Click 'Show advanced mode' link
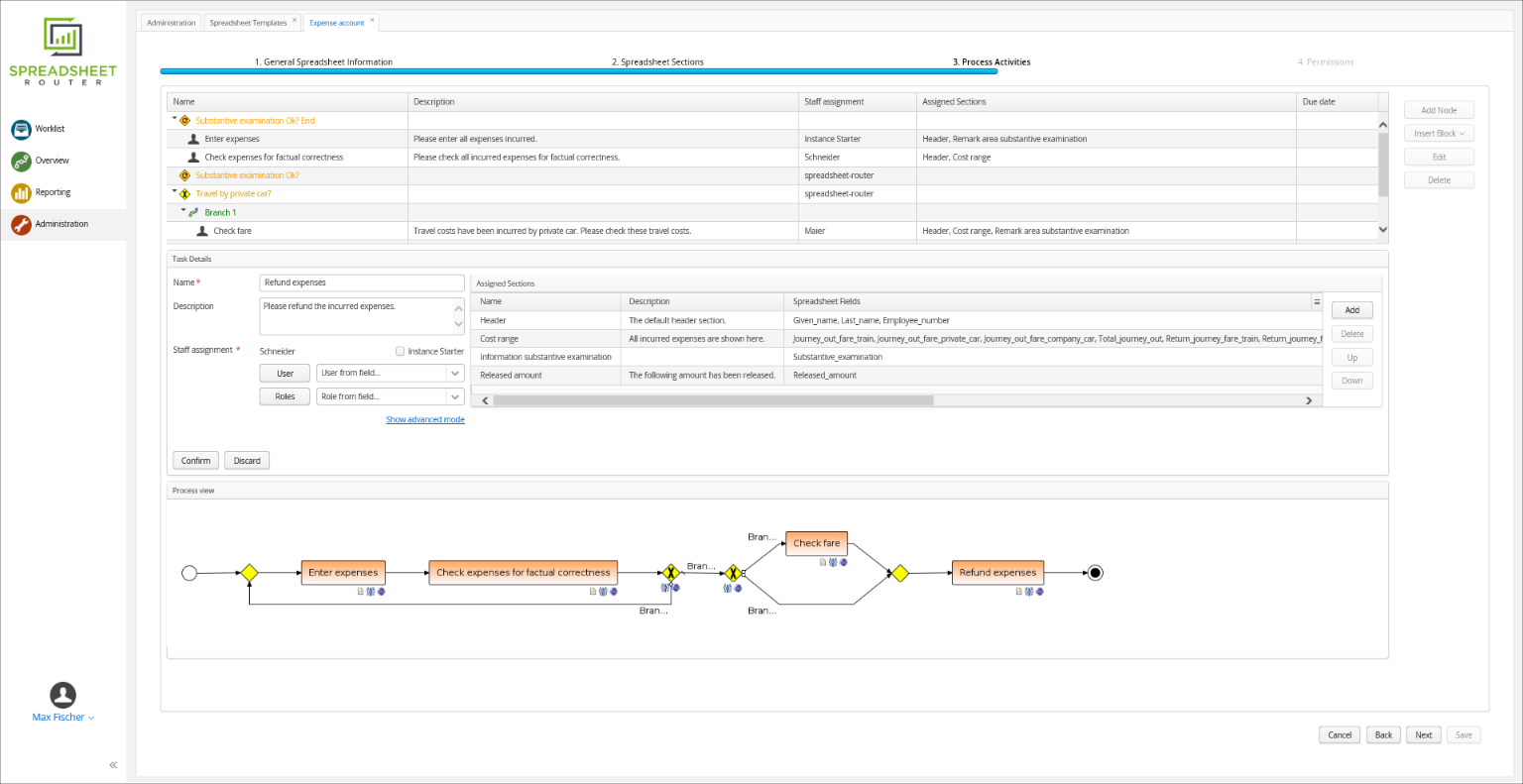Image resolution: width=1523 pixels, height=784 pixels. [x=425, y=419]
